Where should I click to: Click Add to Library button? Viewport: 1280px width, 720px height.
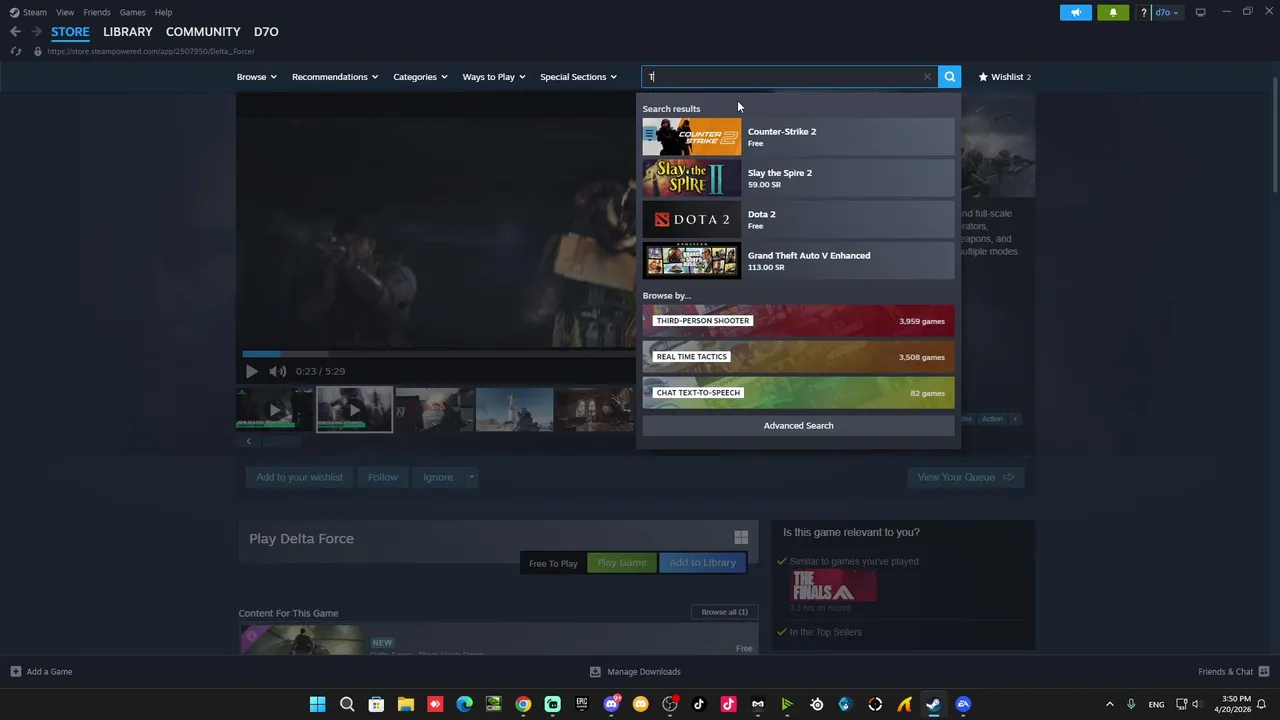coord(702,563)
